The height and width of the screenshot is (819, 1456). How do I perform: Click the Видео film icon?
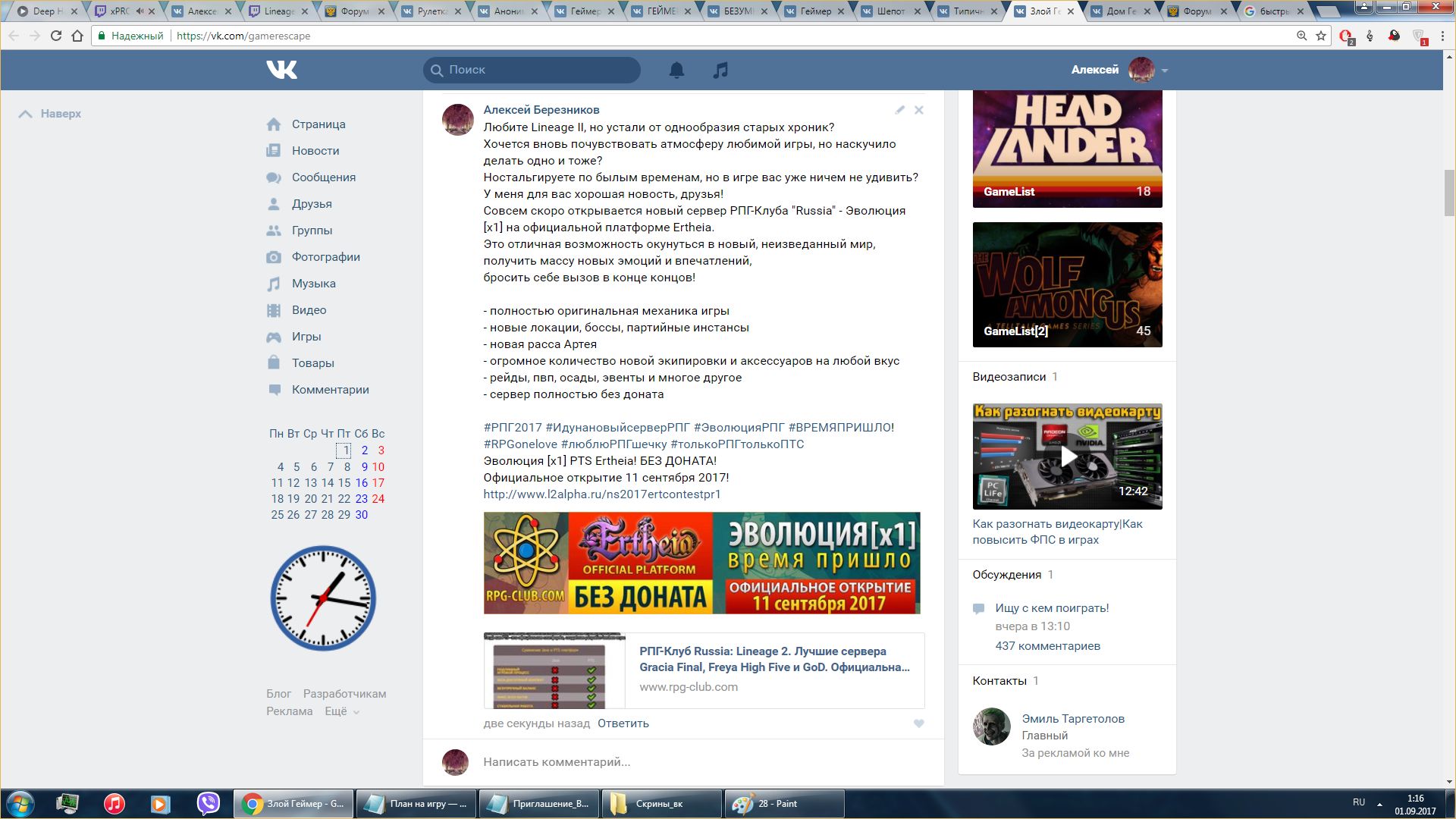pos(274,310)
